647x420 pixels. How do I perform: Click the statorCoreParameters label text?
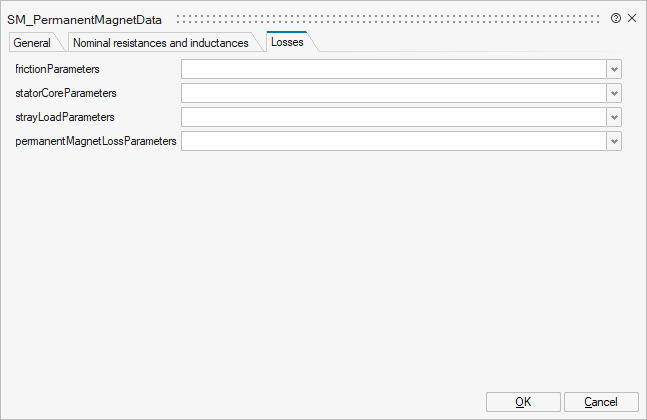click(x=66, y=93)
